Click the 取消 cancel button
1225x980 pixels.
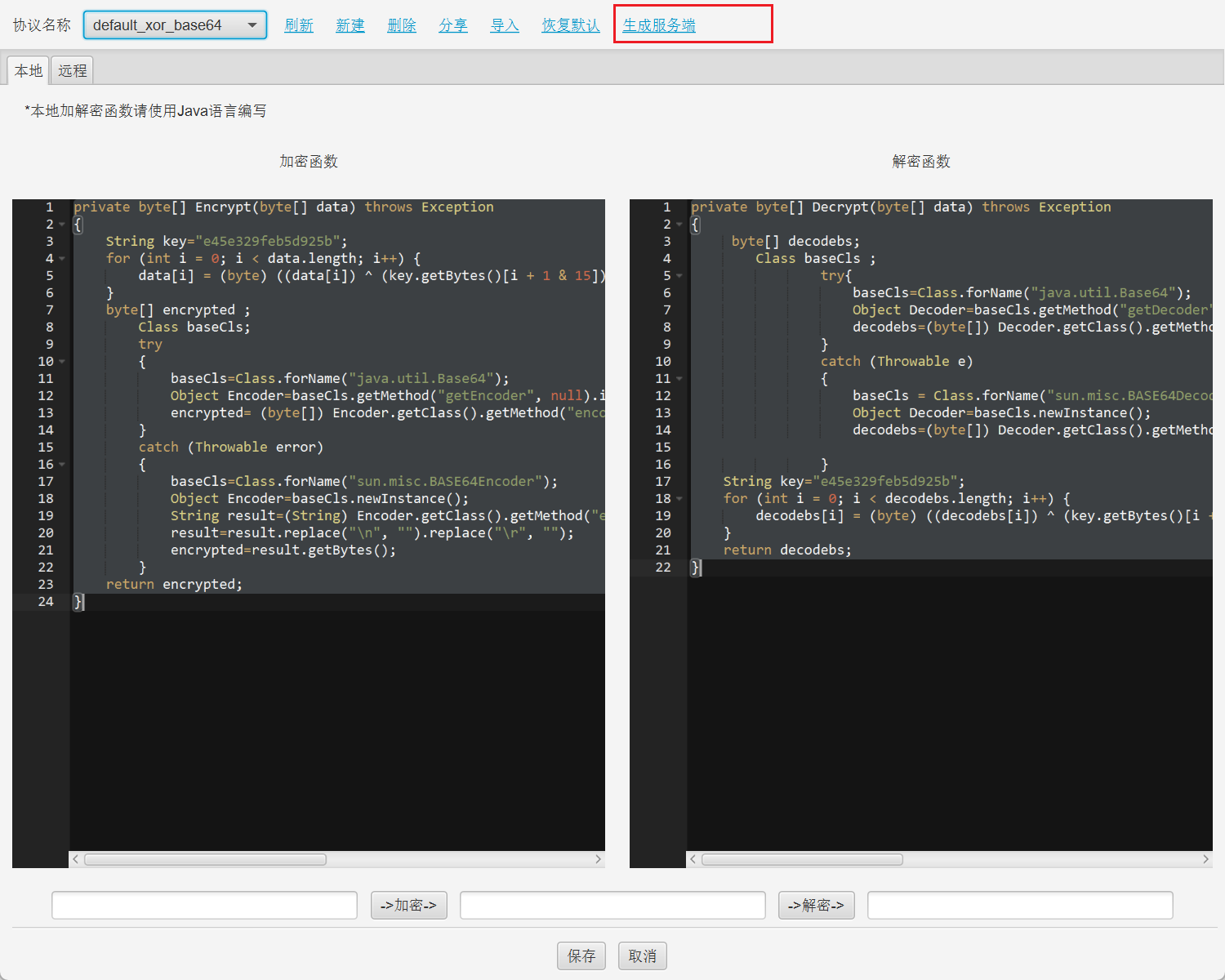click(643, 955)
